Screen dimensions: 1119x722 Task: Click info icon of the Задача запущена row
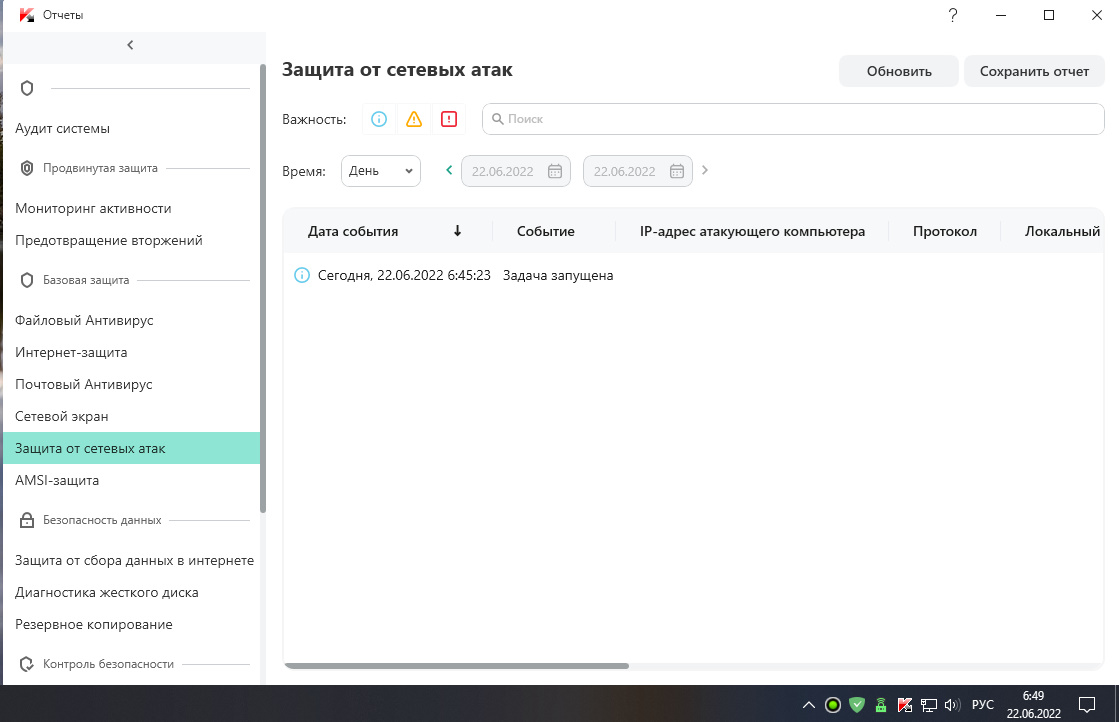(302, 275)
